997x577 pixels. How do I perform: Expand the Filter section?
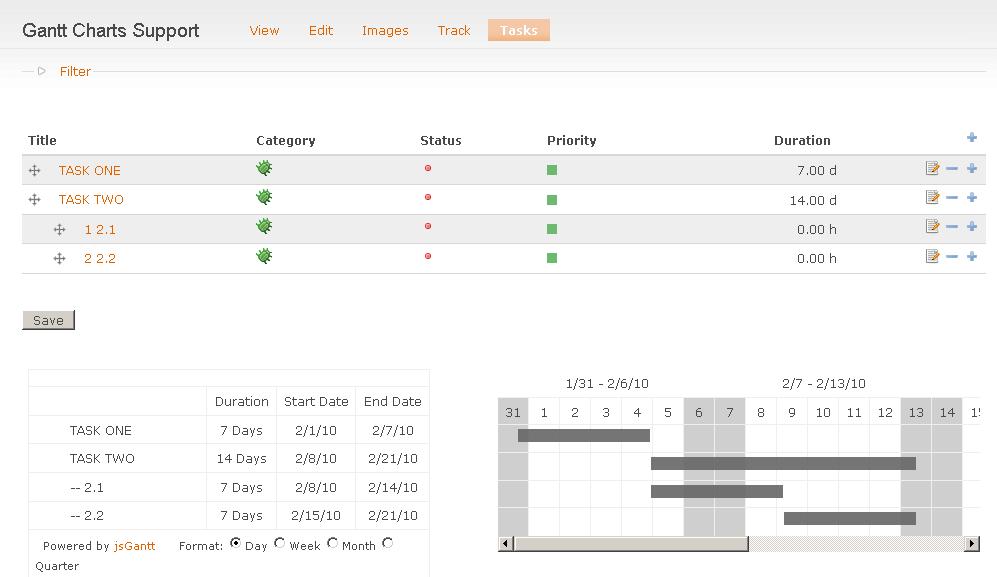coord(75,72)
